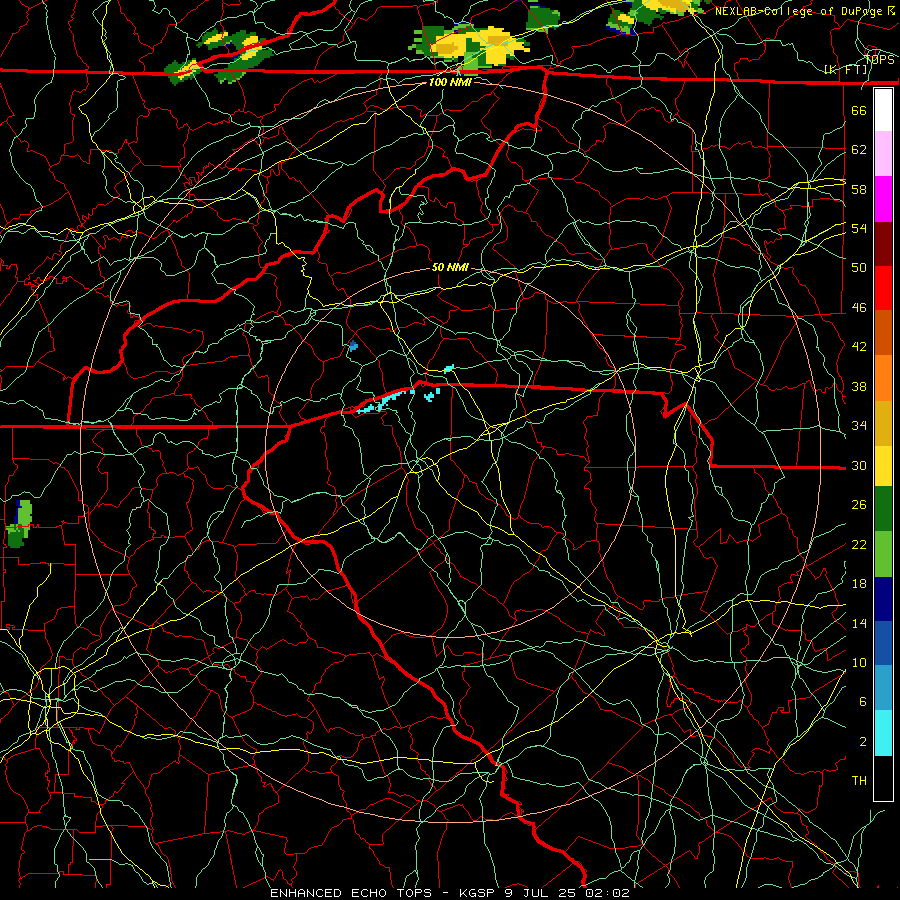900x900 pixels.
Task: Select the dark green legend swatch
Action: 883,509
